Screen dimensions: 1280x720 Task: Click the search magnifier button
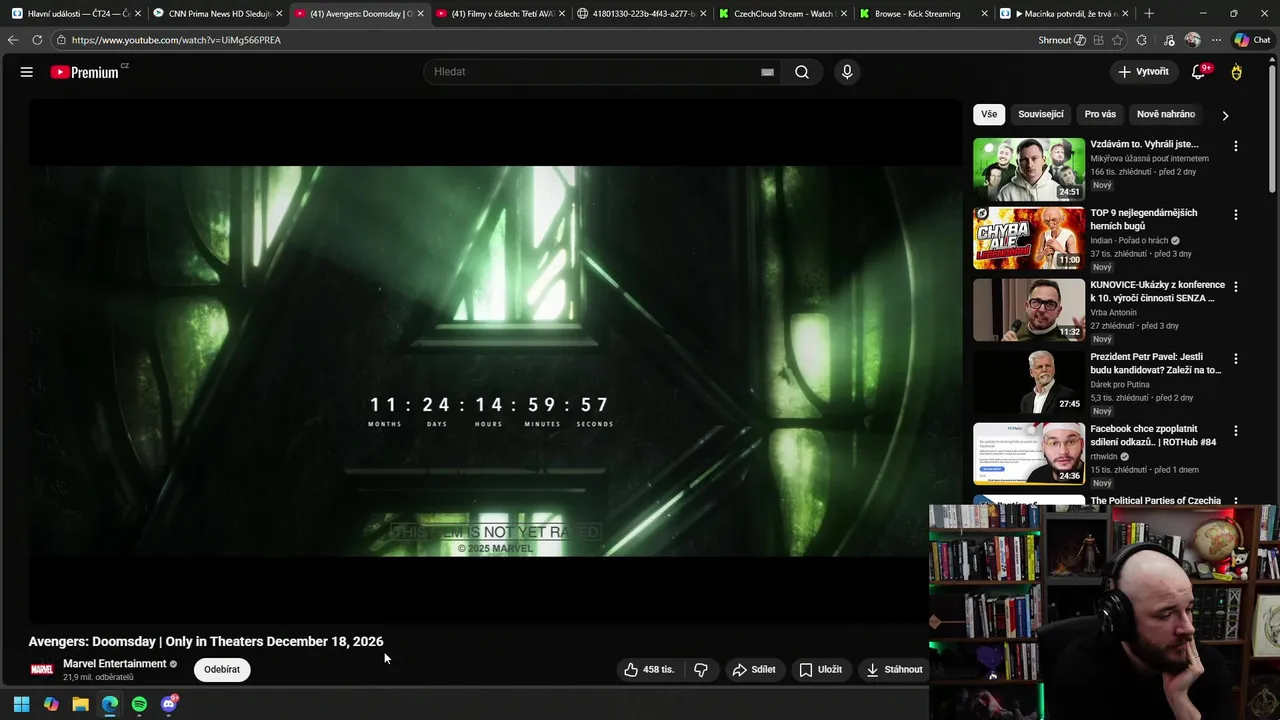[802, 72]
